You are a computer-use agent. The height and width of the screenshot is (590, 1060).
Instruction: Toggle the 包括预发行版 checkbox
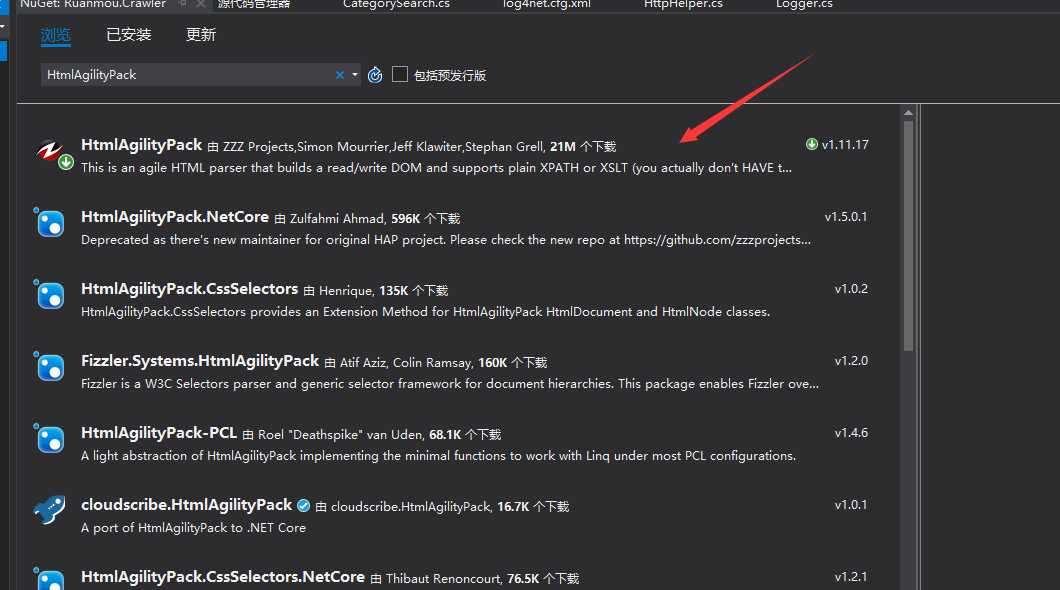[x=400, y=74]
